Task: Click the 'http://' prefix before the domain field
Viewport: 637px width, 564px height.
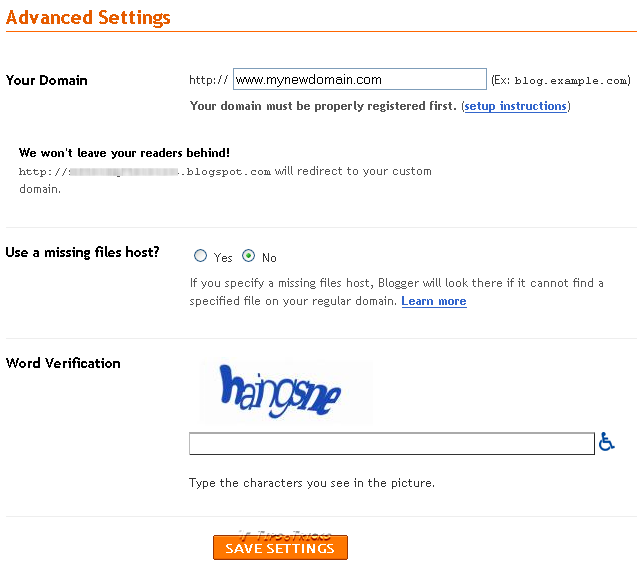Action: click(208, 80)
